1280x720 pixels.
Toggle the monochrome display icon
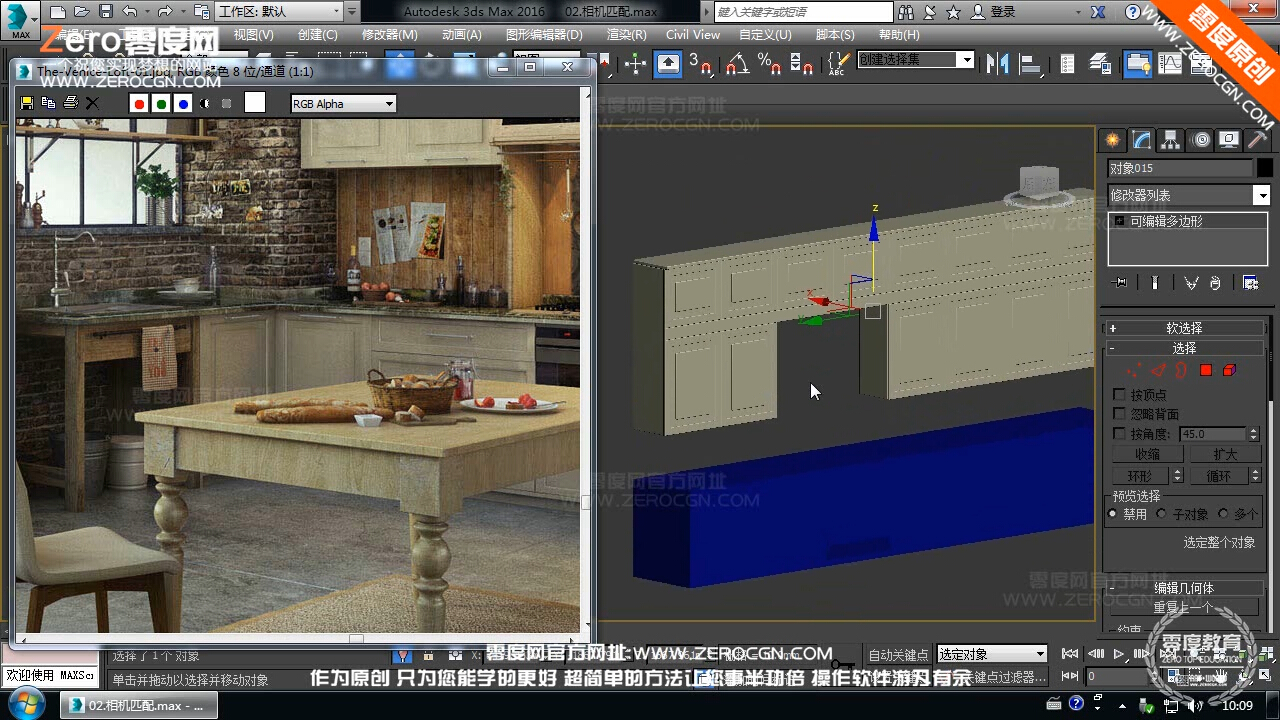[x=227, y=103]
